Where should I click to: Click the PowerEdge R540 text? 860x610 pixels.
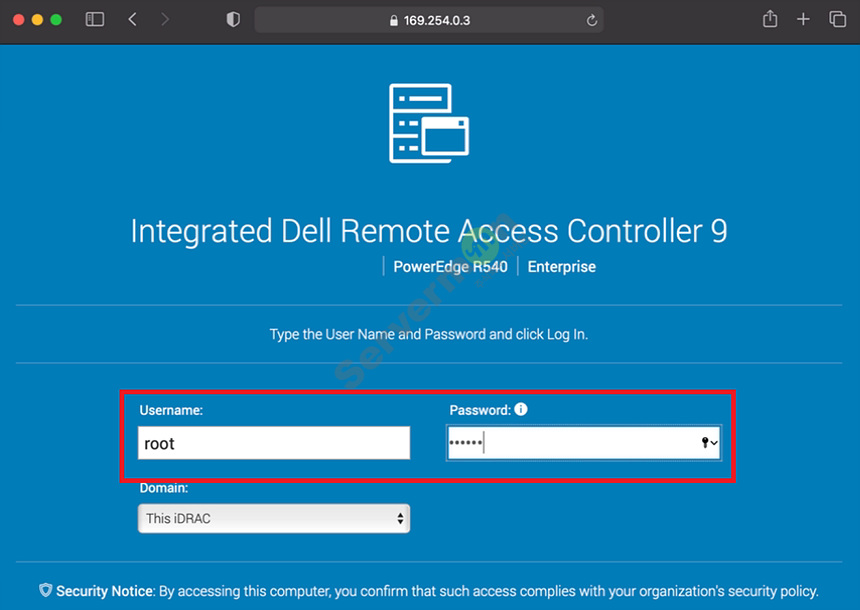(x=450, y=267)
